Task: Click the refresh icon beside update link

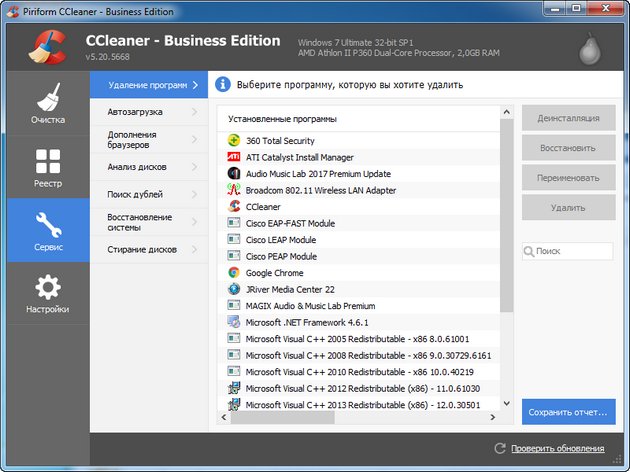Action: (501, 449)
